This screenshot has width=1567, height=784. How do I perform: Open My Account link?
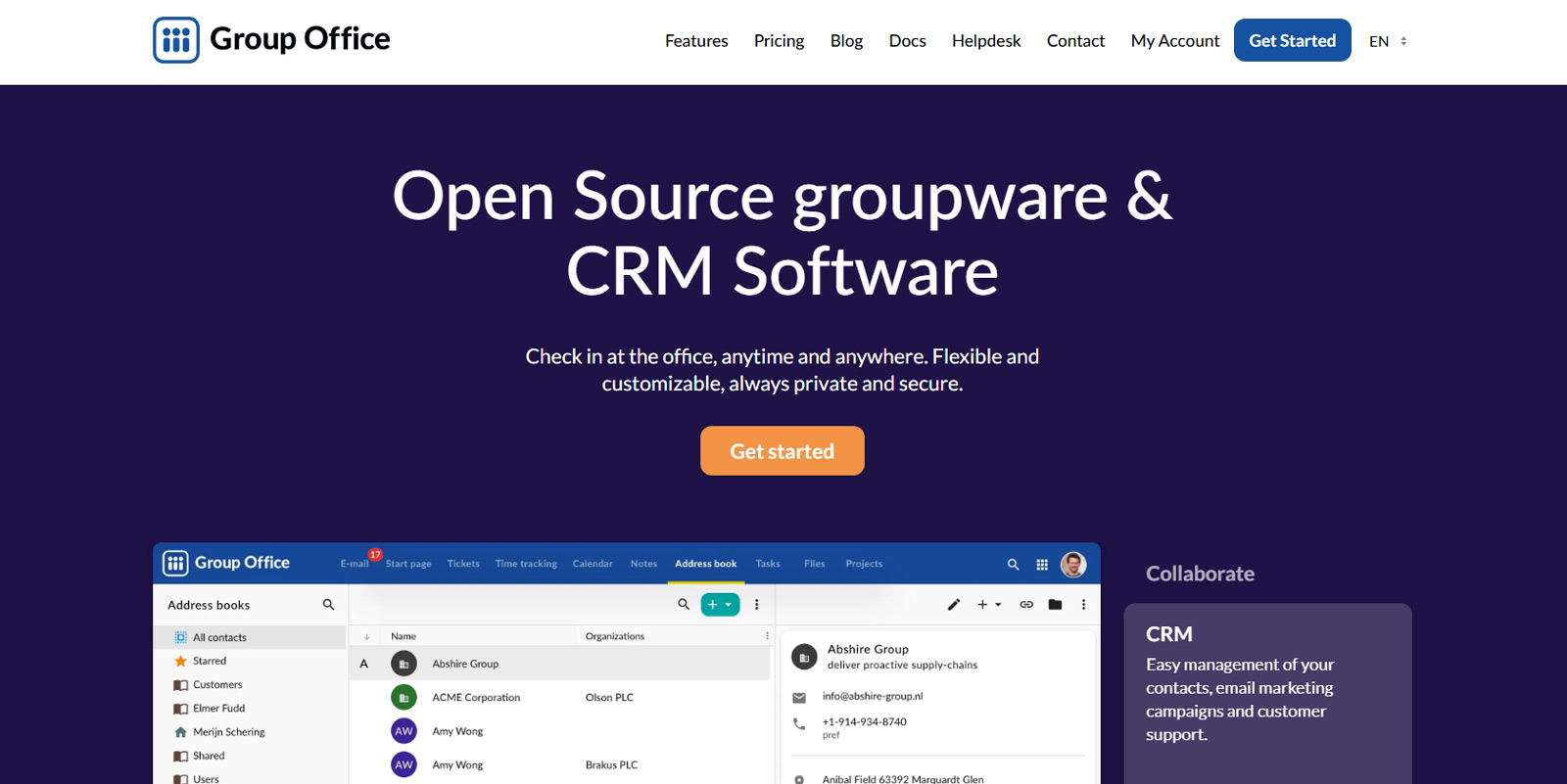tap(1175, 41)
